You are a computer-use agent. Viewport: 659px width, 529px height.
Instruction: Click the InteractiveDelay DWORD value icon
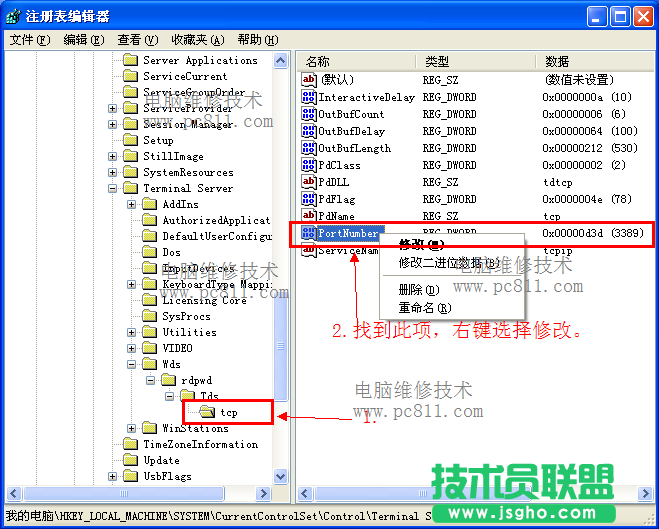pos(309,97)
